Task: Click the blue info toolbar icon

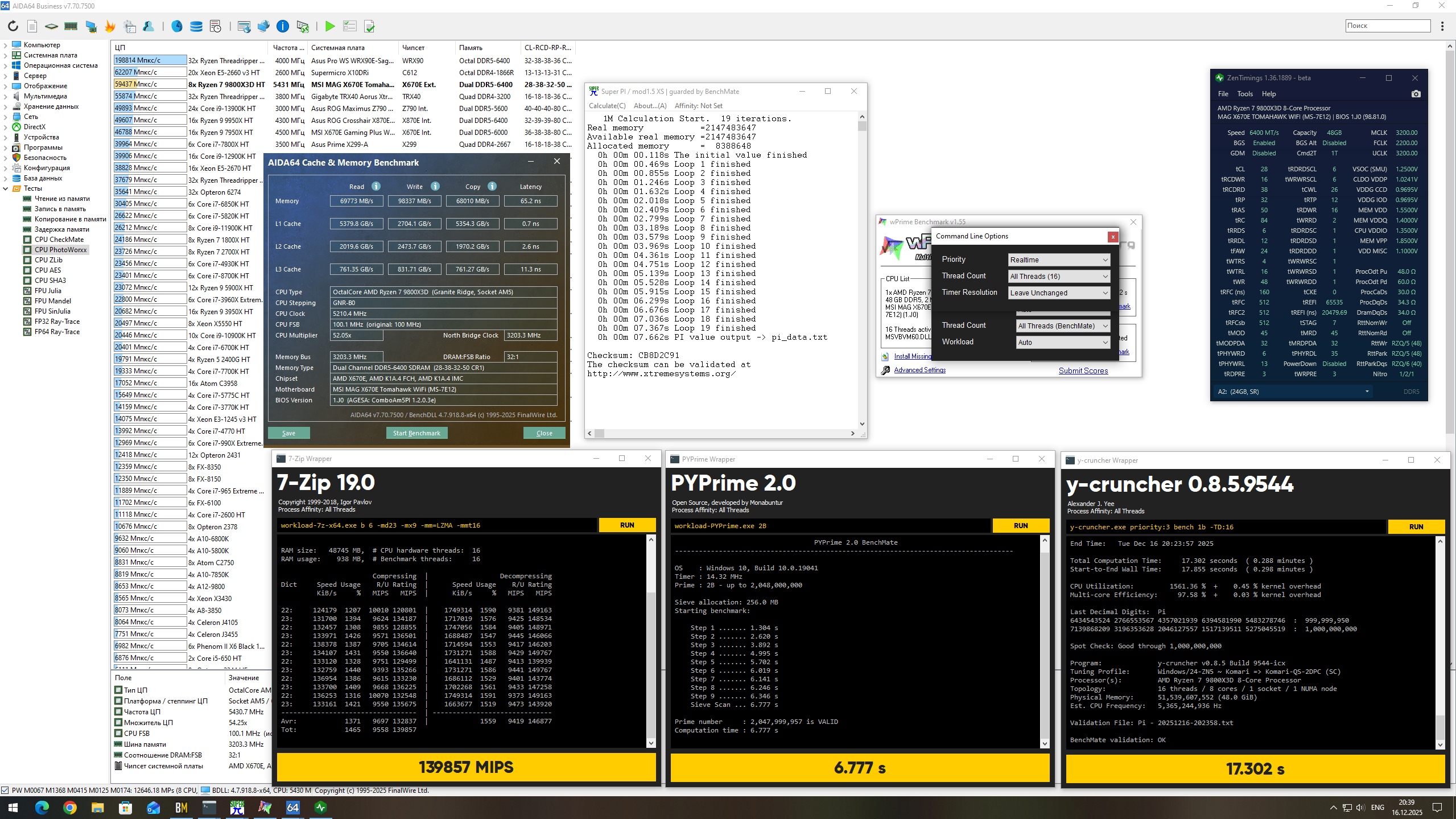Action: 282,26
